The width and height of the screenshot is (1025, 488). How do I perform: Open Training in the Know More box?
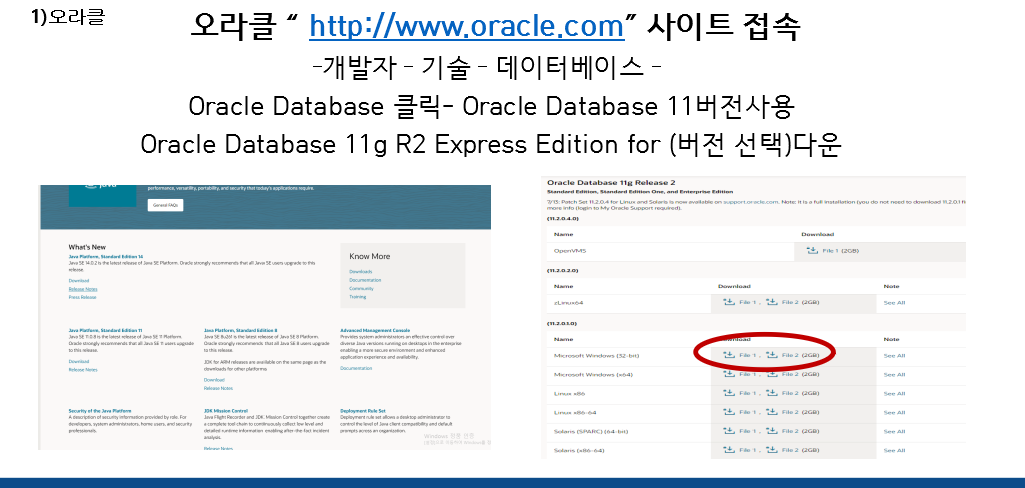tap(358, 297)
